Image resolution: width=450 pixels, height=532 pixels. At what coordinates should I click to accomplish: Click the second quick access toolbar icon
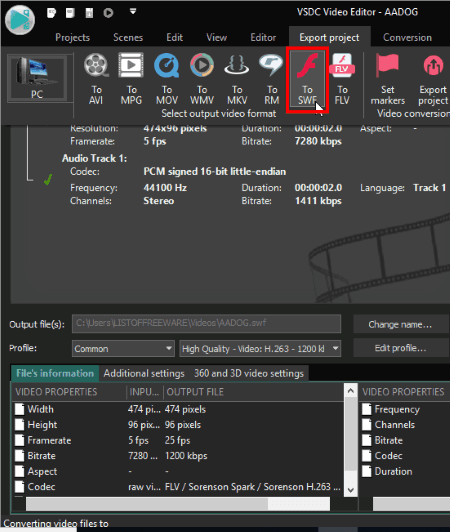click(x=70, y=13)
